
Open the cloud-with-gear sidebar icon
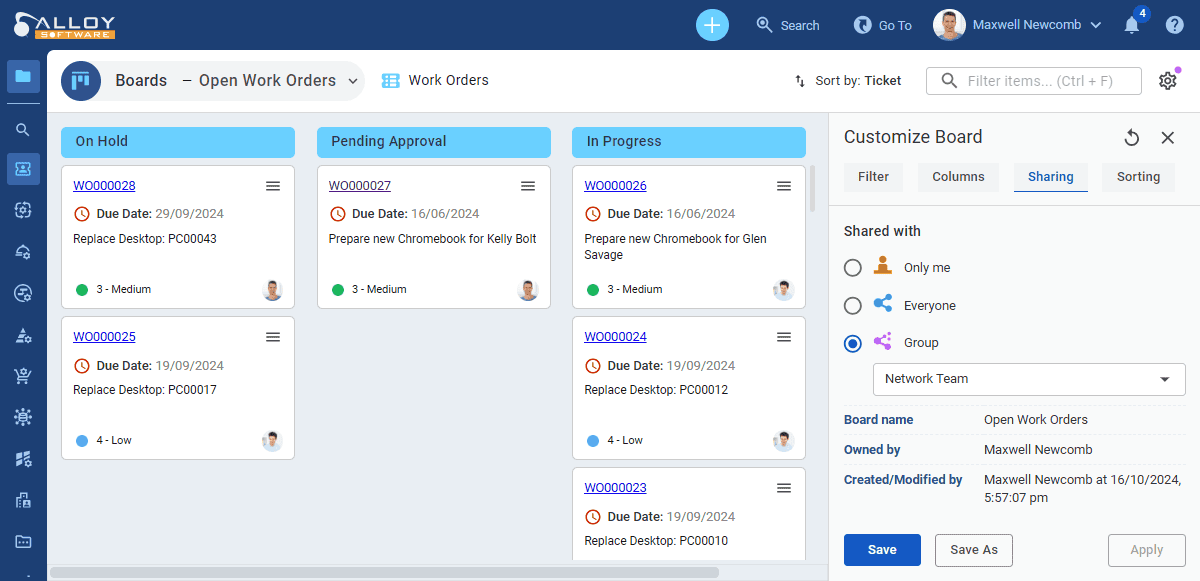click(23, 251)
